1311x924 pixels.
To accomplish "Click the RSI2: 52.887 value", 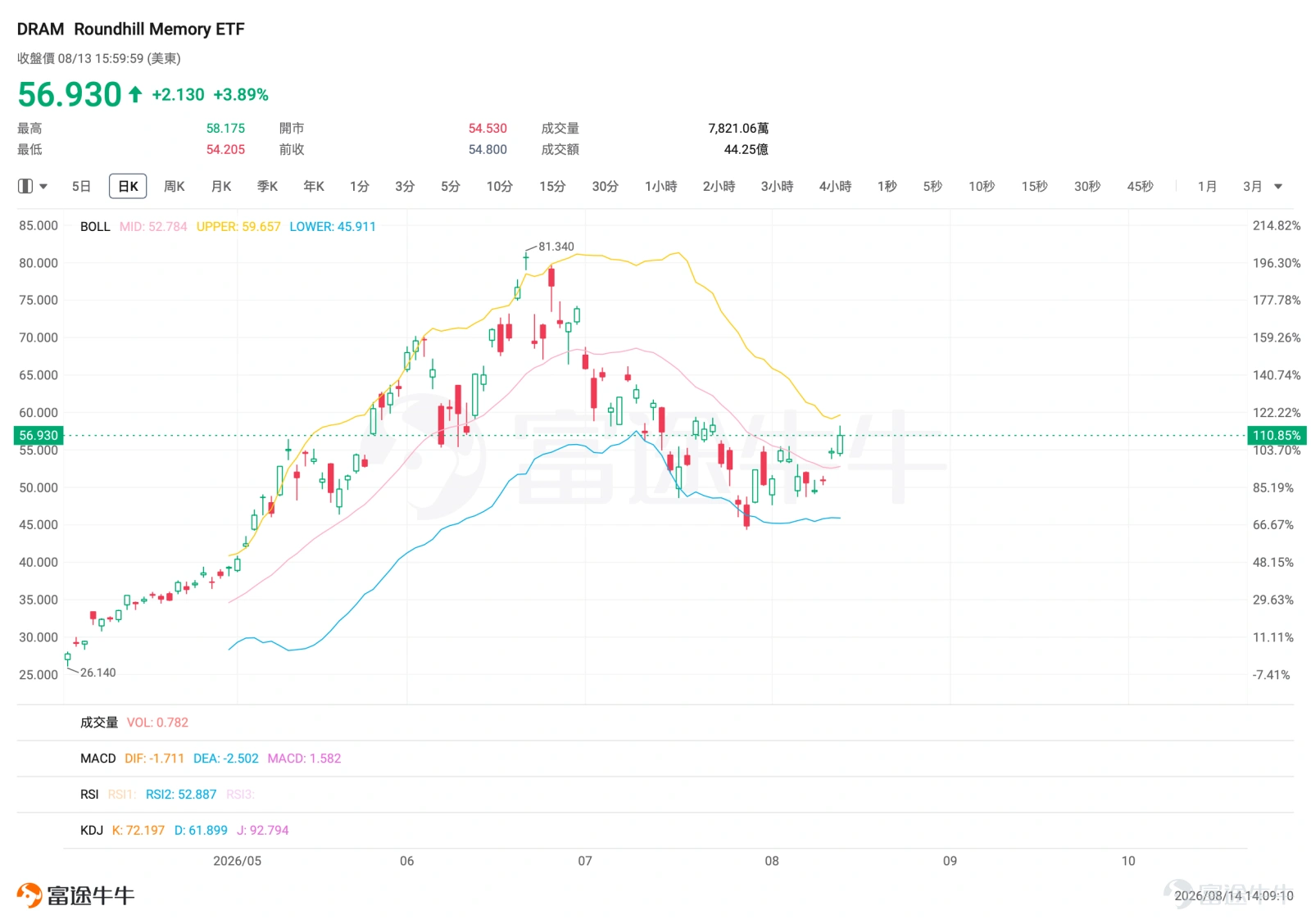I will (181, 795).
